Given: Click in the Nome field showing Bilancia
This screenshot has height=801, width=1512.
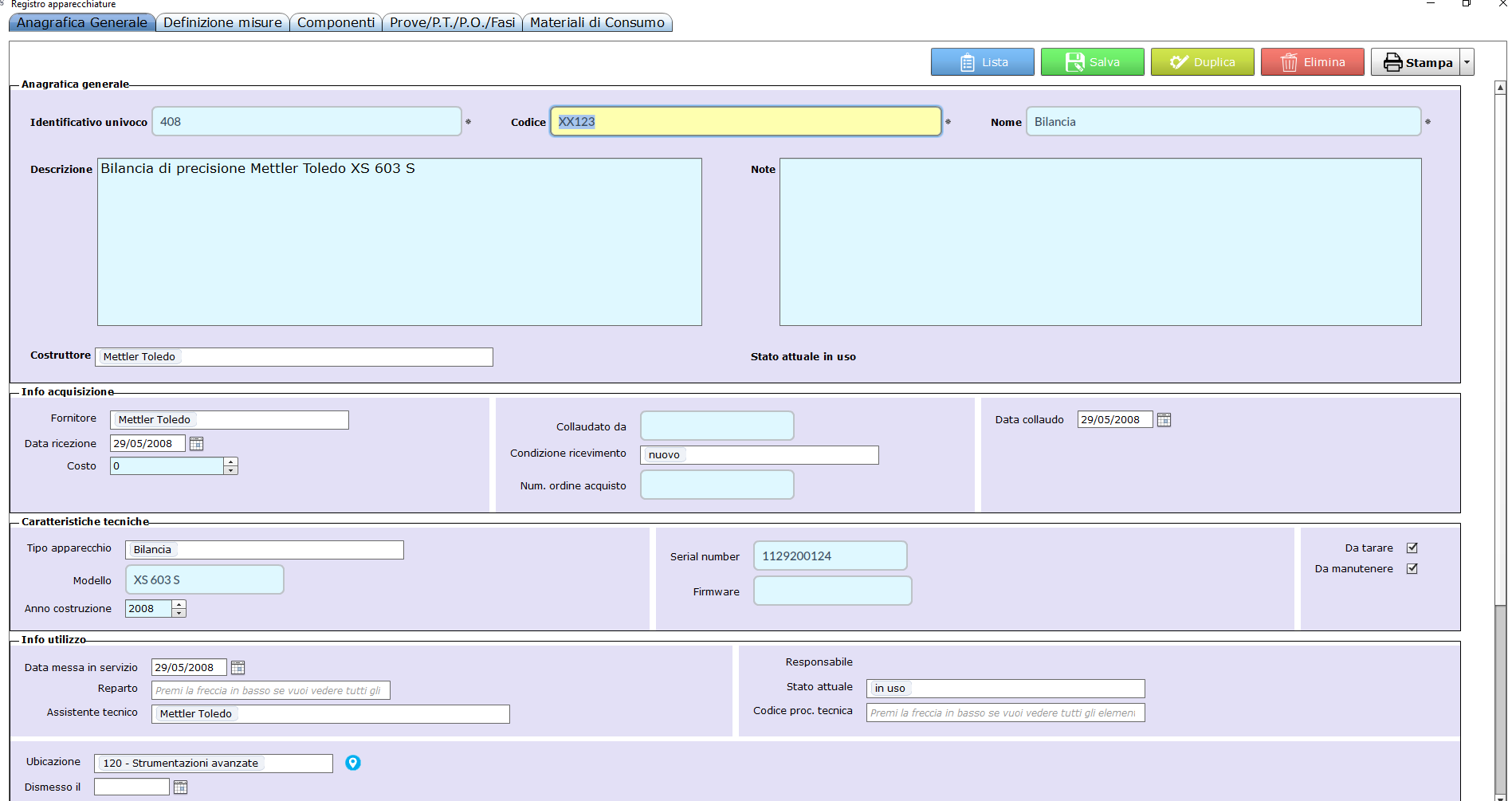Looking at the screenshot, I should point(1223,121).
